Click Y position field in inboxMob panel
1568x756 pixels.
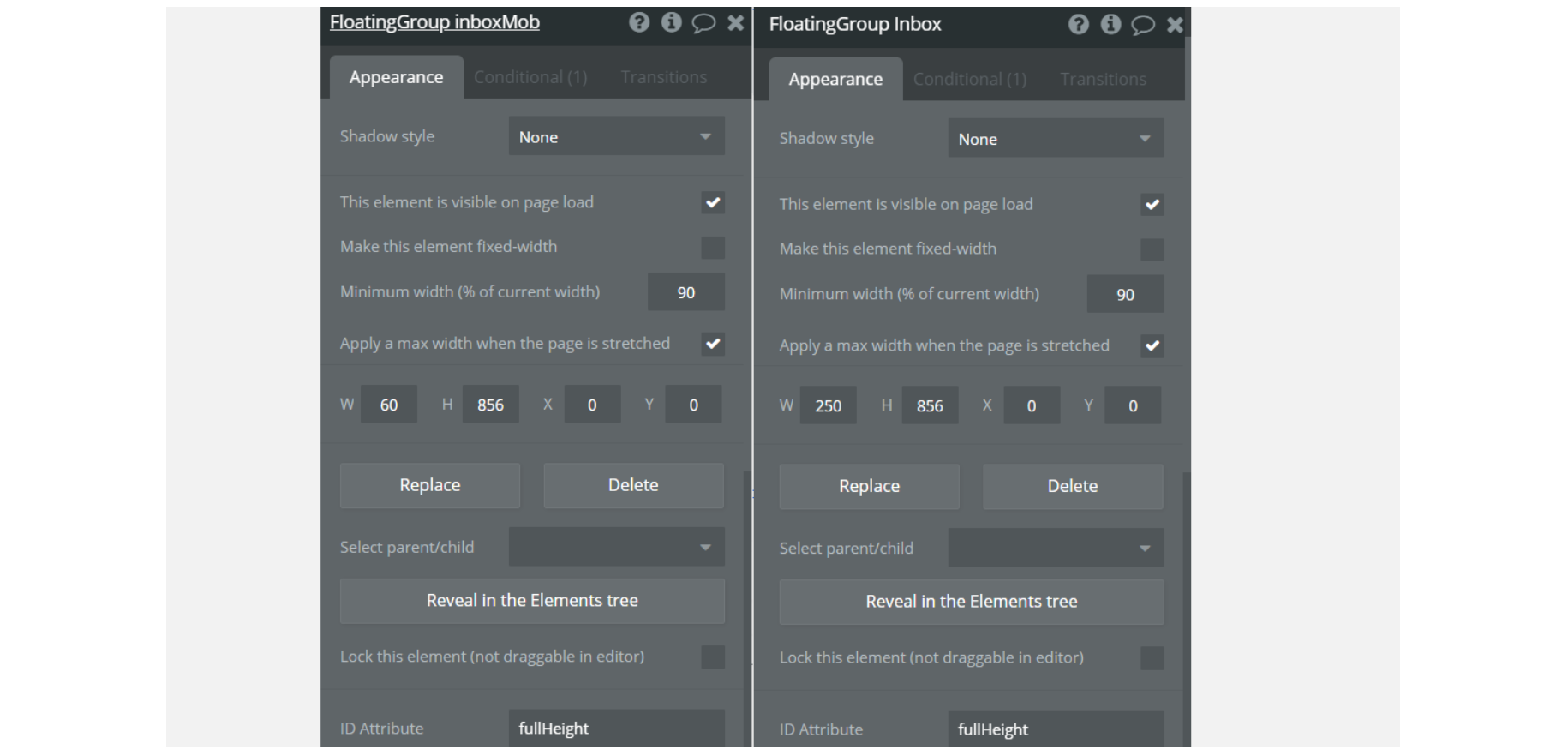click(x=694, y=405)
